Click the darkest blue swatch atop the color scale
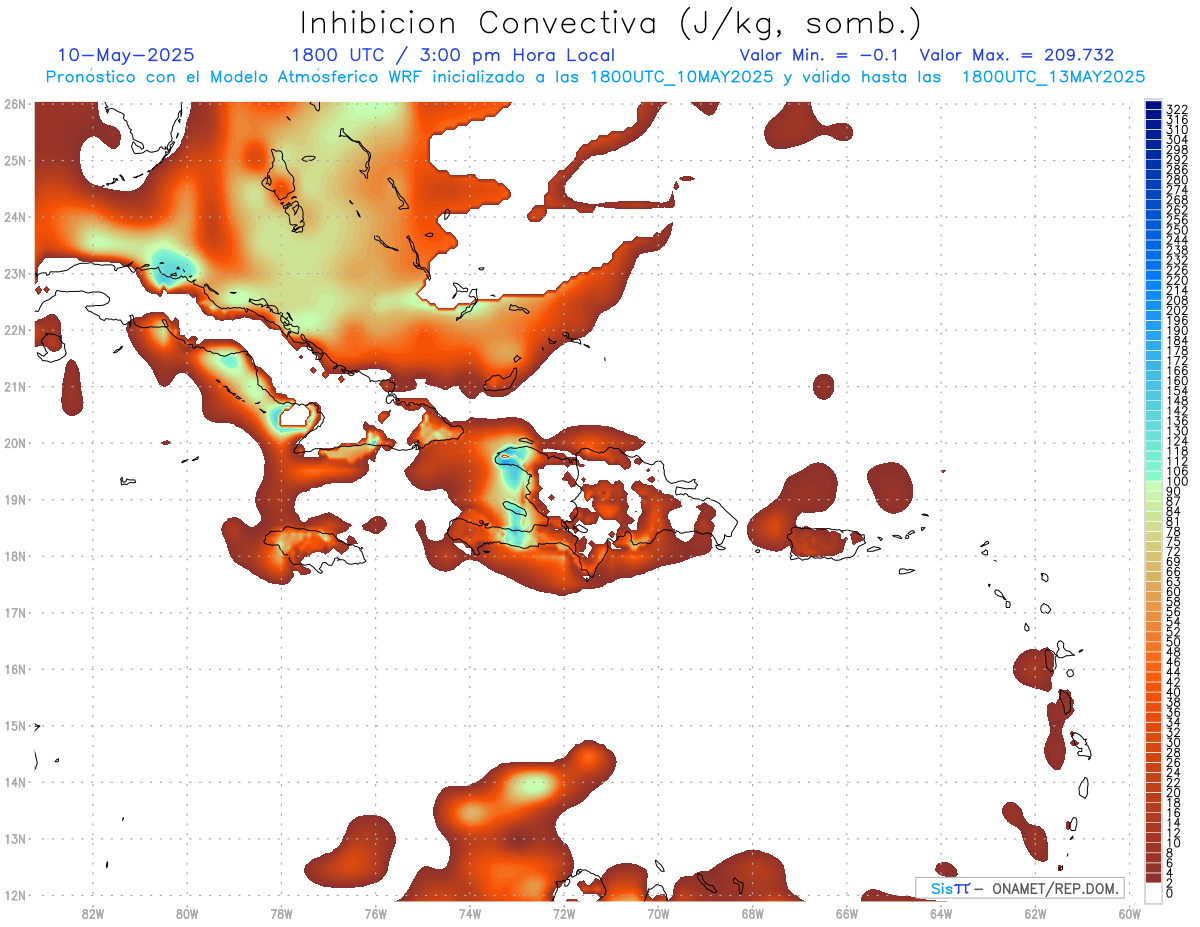 pos(1153,107)
